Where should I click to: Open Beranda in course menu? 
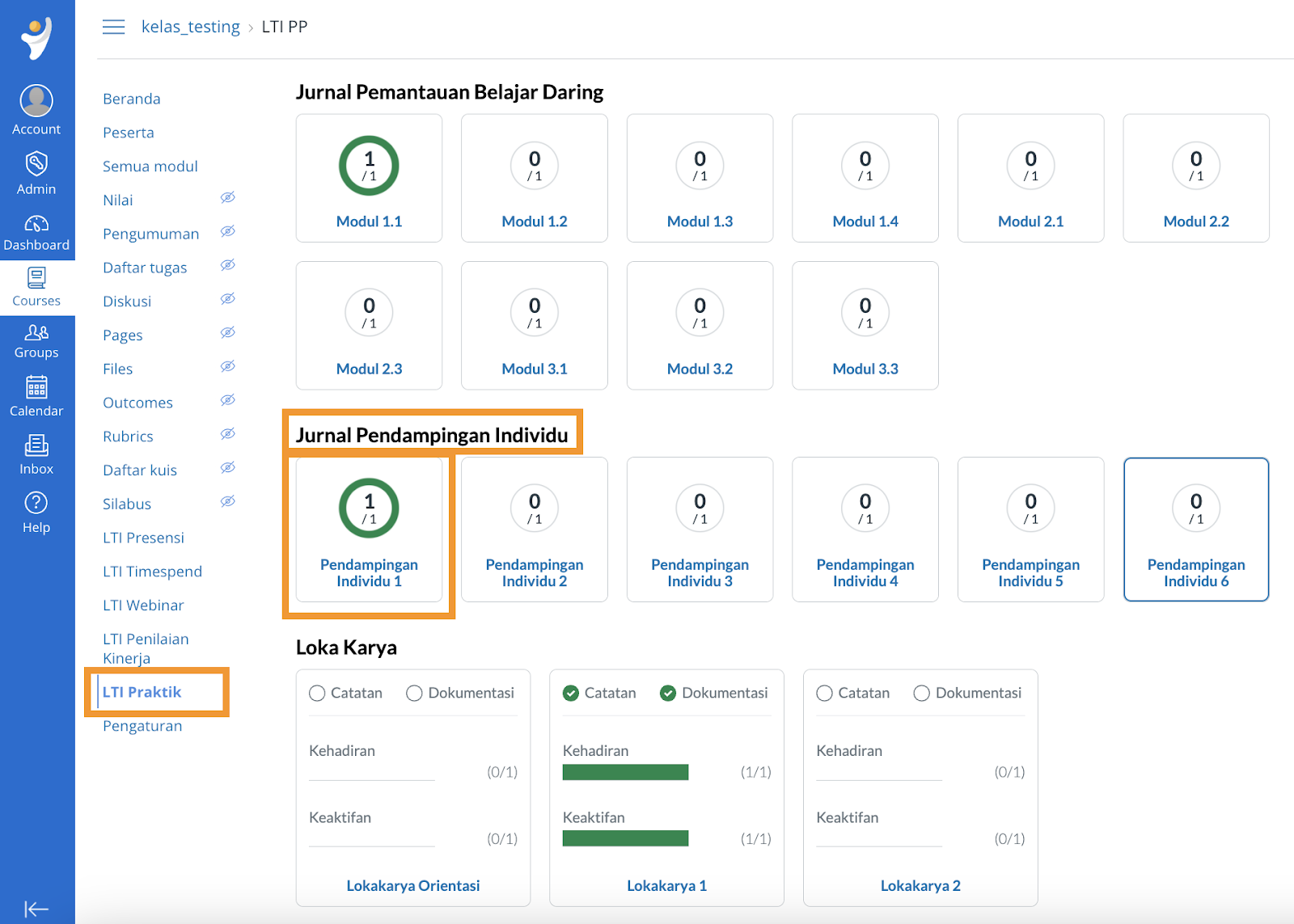[132, 99]
